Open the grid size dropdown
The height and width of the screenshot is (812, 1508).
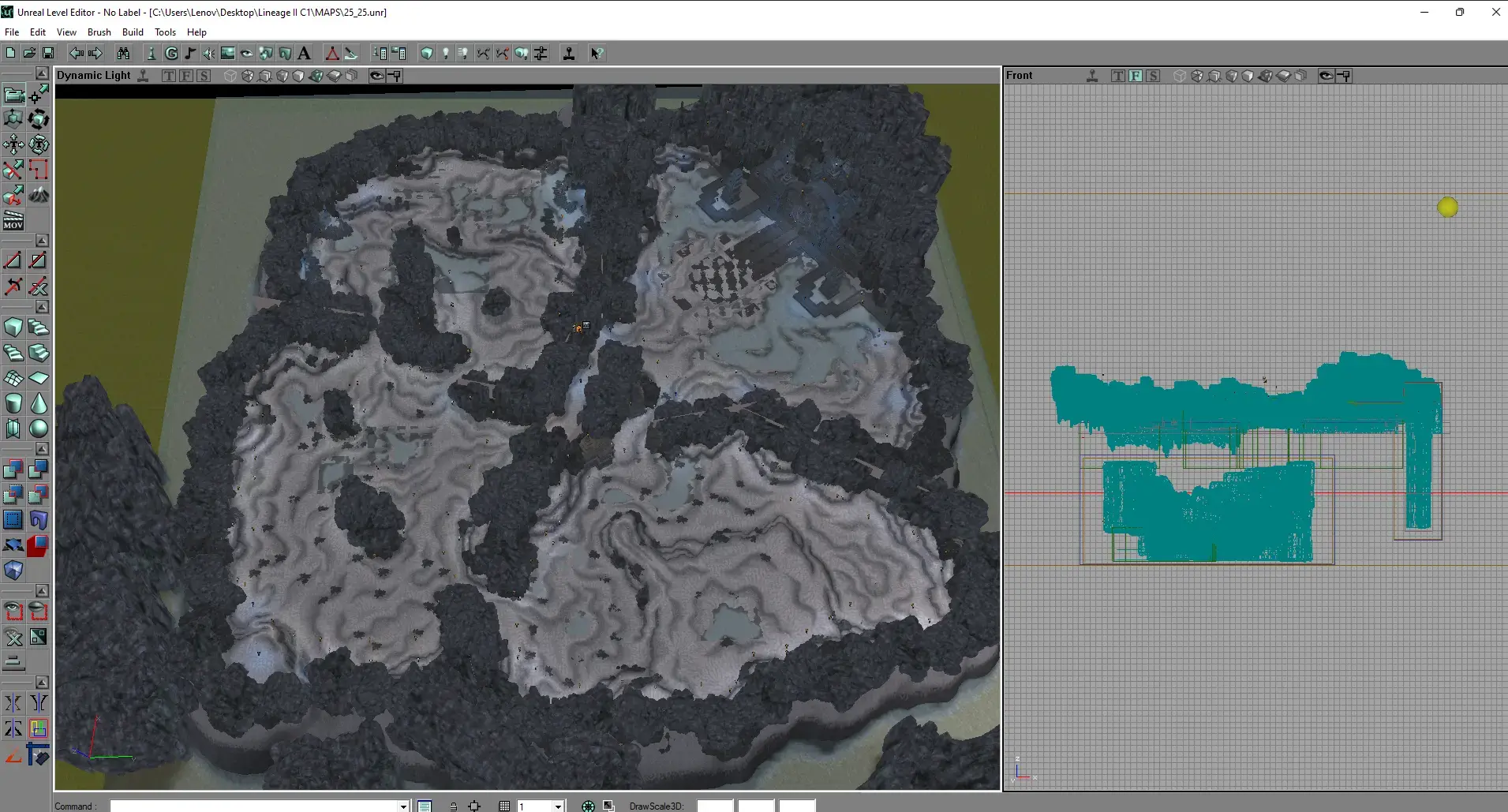click(558, 806)
